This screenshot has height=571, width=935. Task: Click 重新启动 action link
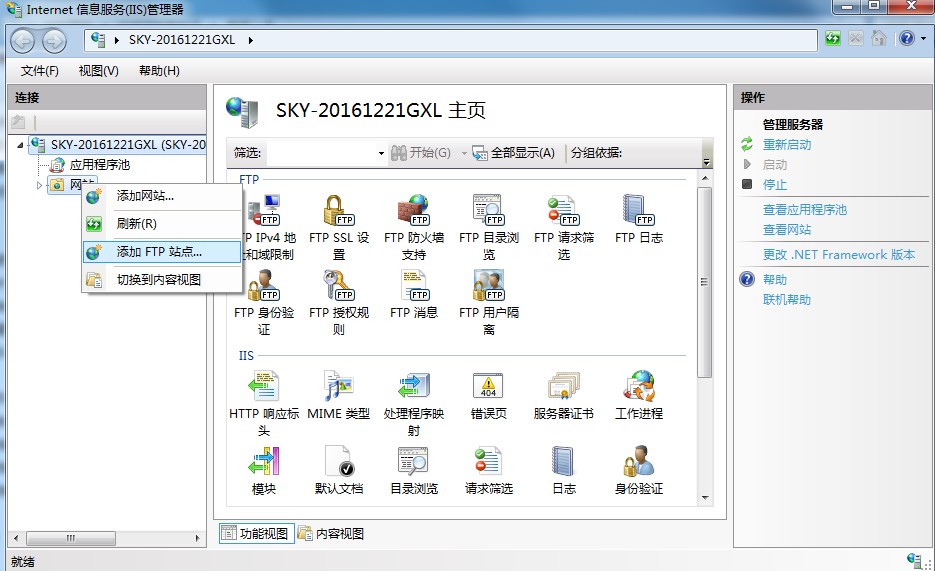(x=787, y=145)
